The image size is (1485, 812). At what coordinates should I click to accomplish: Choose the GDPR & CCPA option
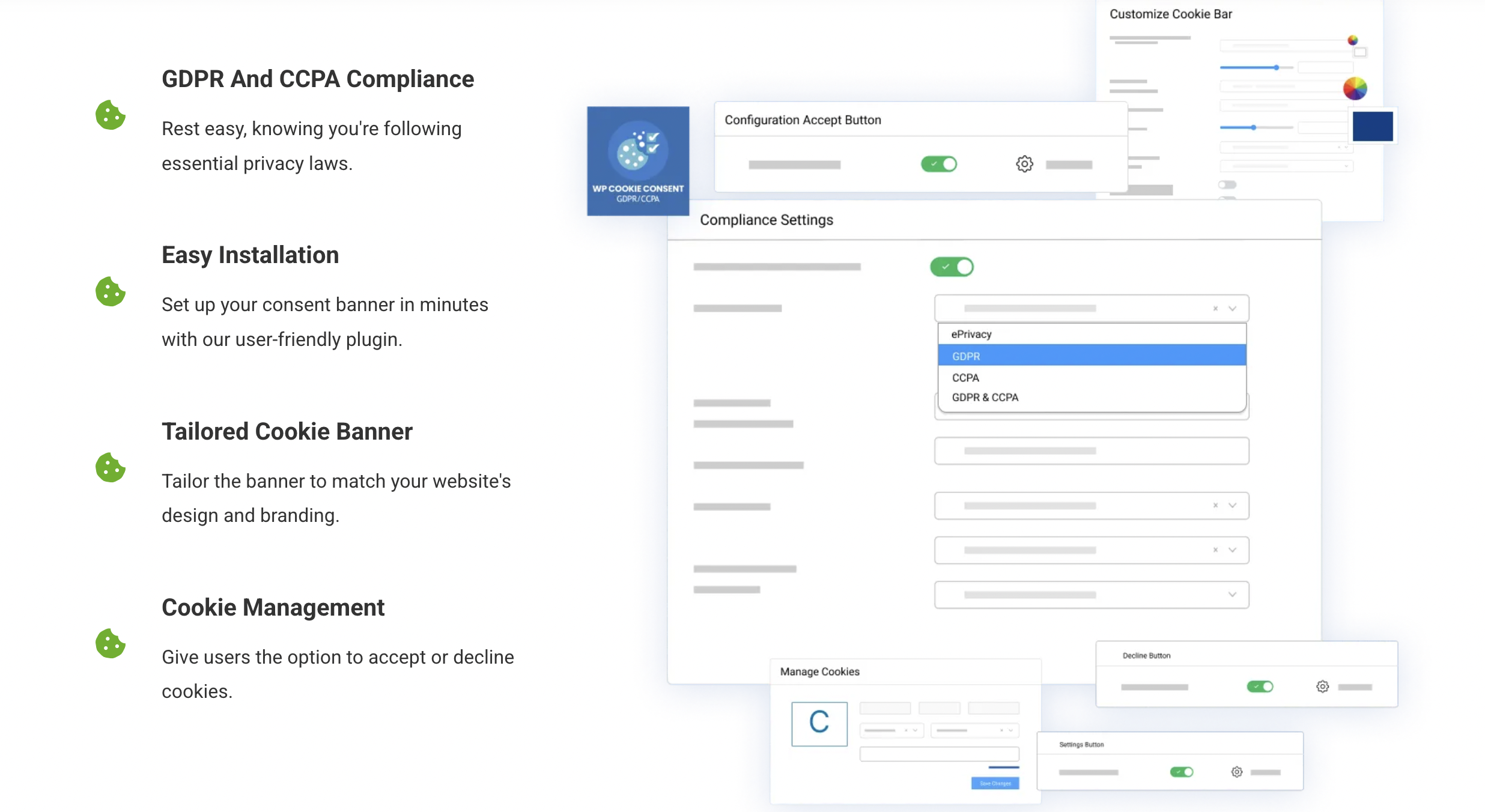point(985,397)
